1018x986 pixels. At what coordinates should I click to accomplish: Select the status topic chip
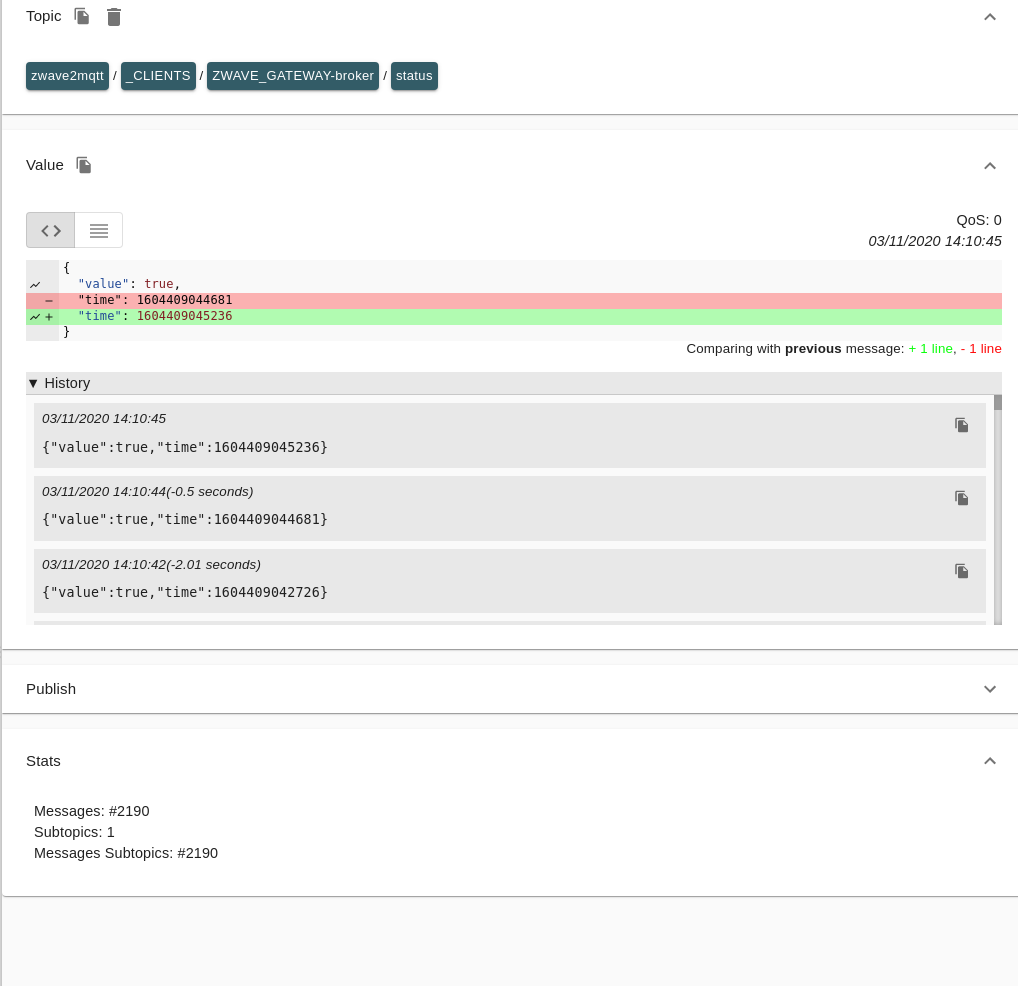(414, 75)
